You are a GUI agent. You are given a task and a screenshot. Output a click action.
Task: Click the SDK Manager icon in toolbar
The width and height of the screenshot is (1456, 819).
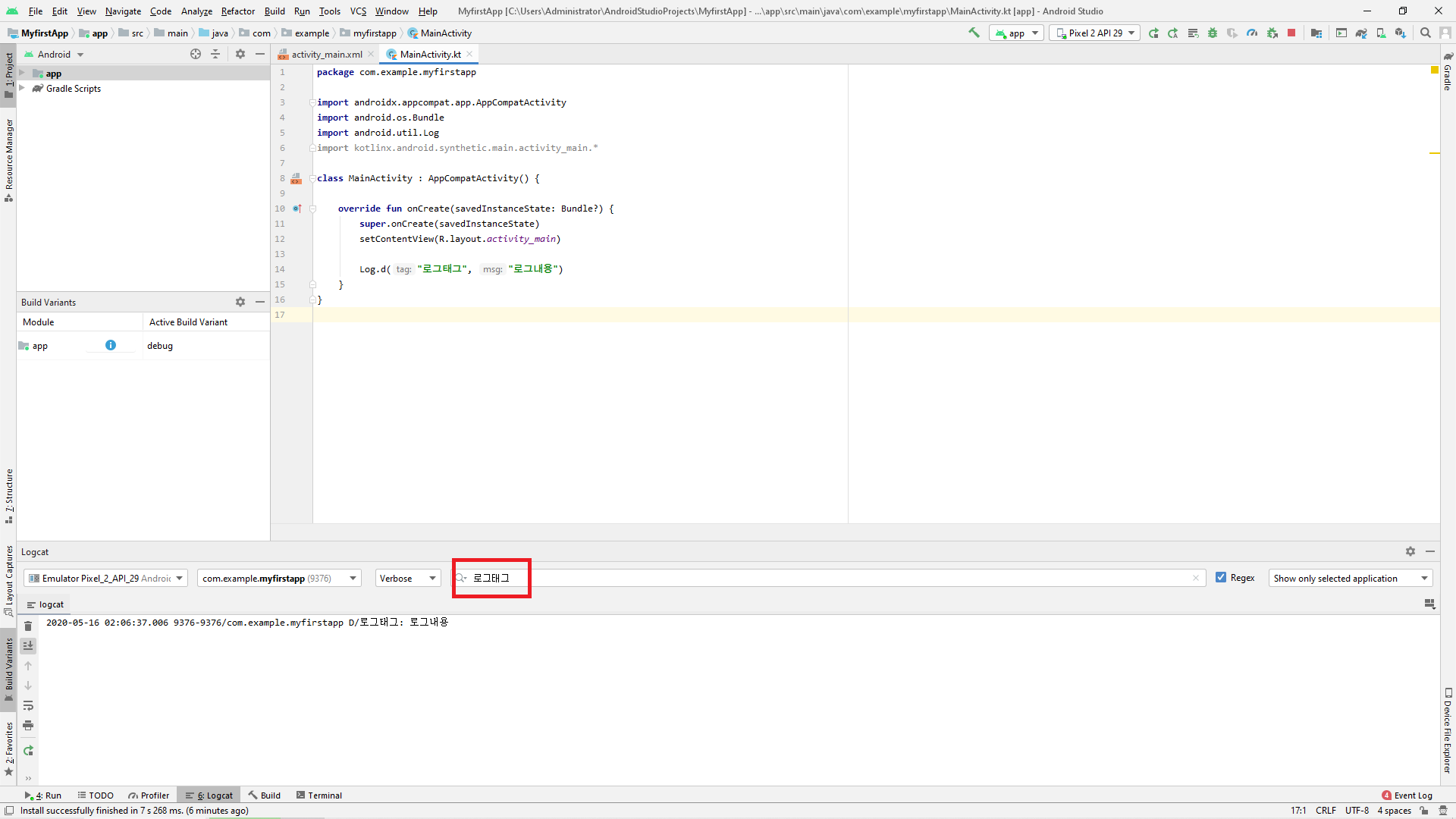[1401, 33]
